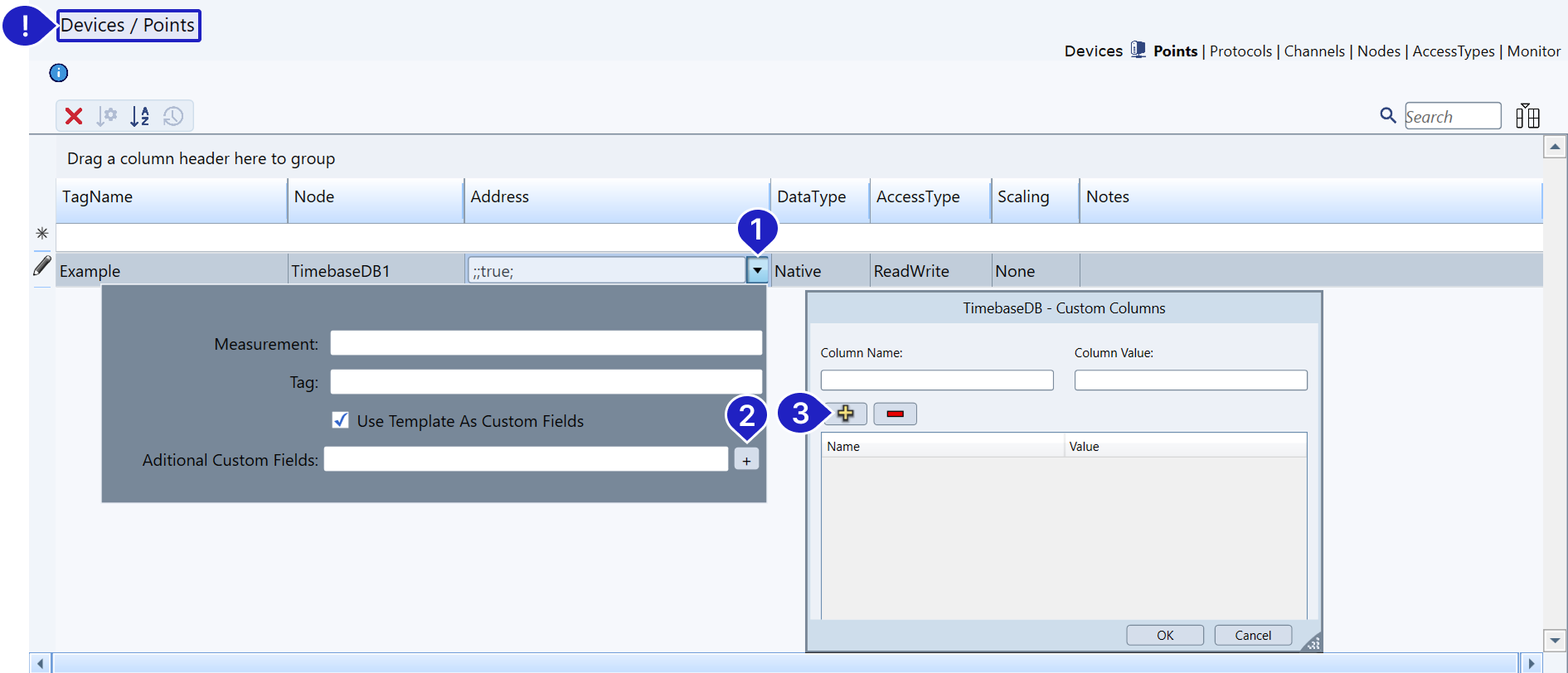
Task: Click the column chooser icon
Action: (1527, 117)
